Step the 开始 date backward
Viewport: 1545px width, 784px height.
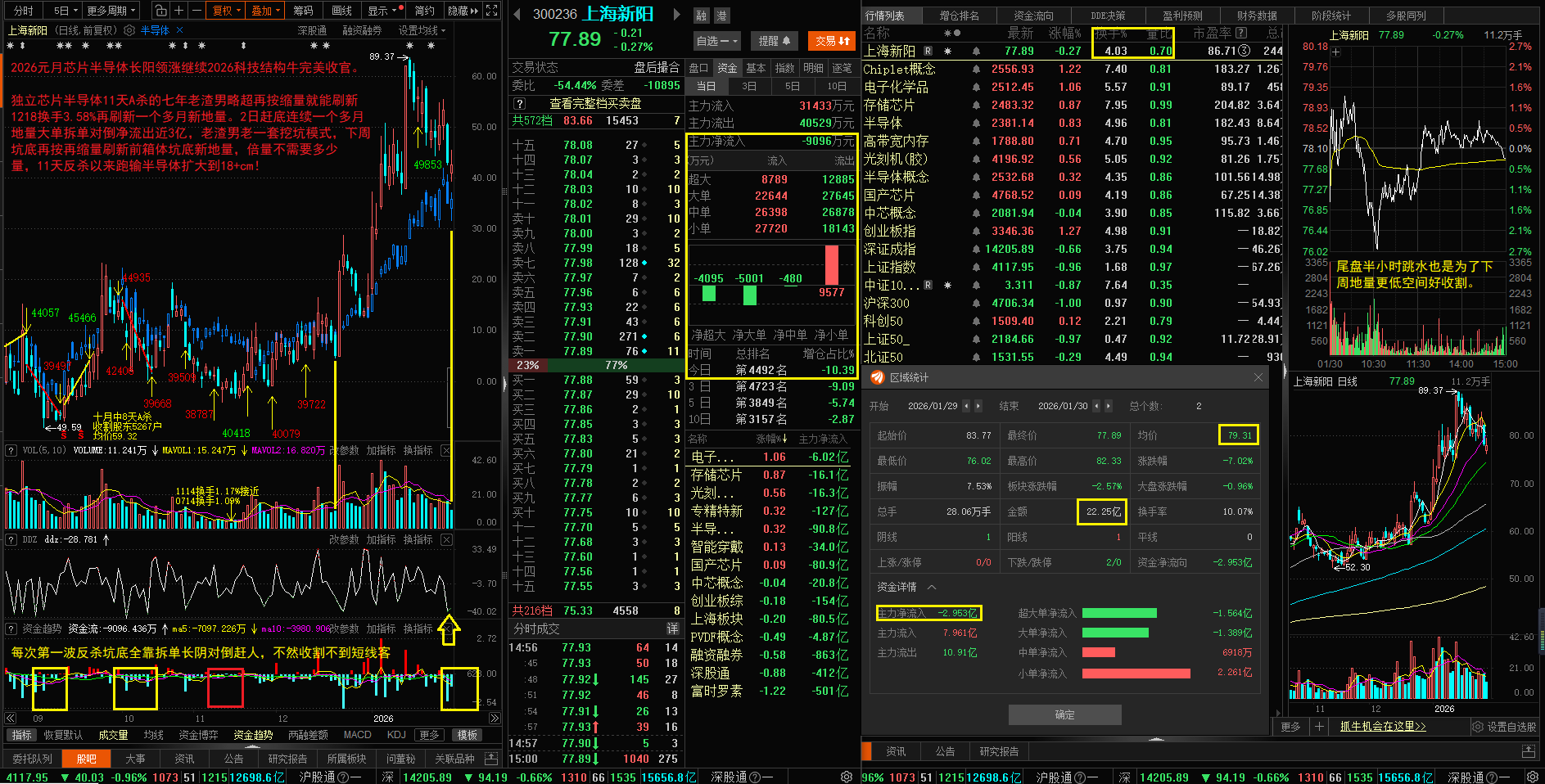point(966,406)
